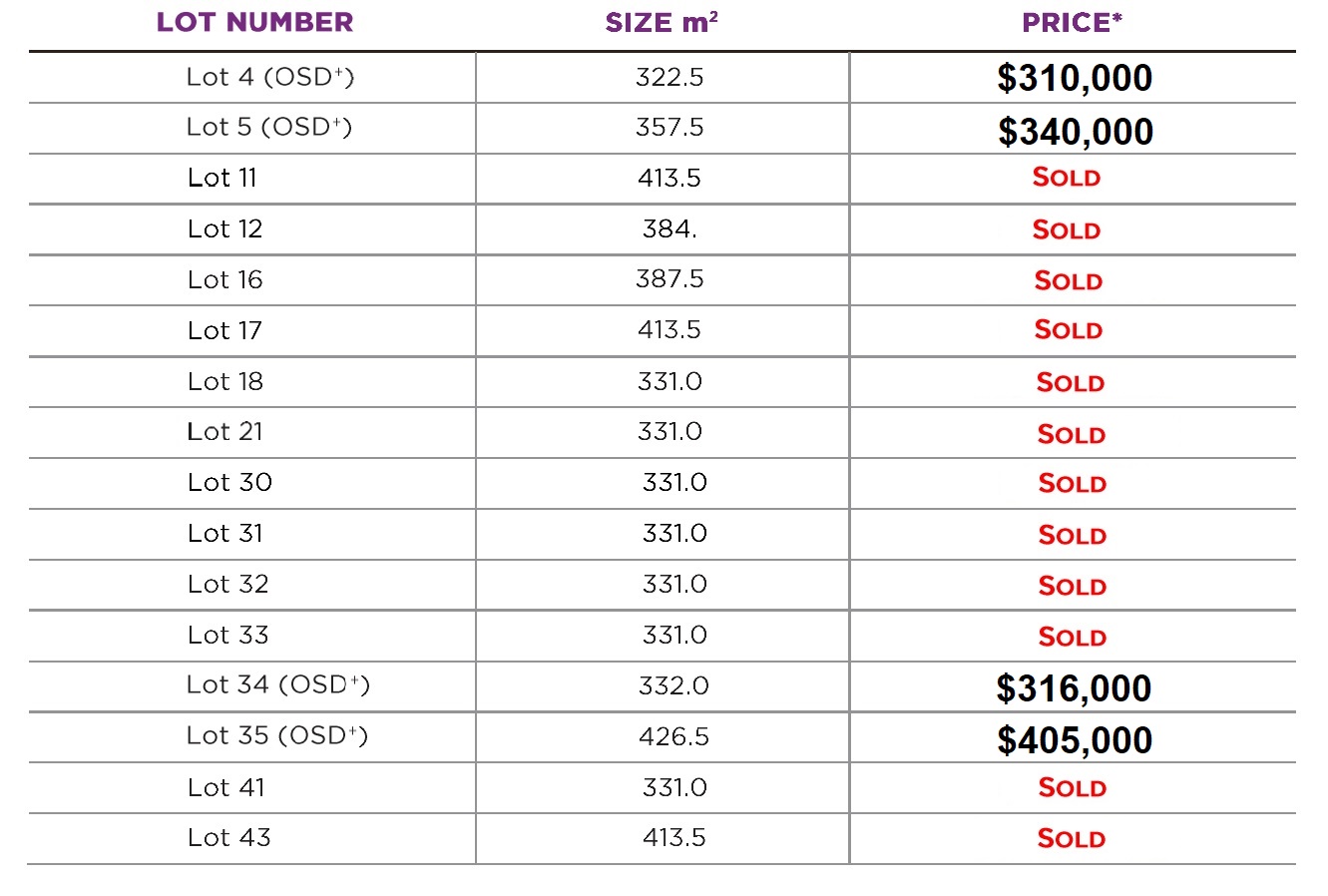This screenshot has height=896, width=1328.
Task: Click the PRICE* column header
Action: tap(1072, 23)
